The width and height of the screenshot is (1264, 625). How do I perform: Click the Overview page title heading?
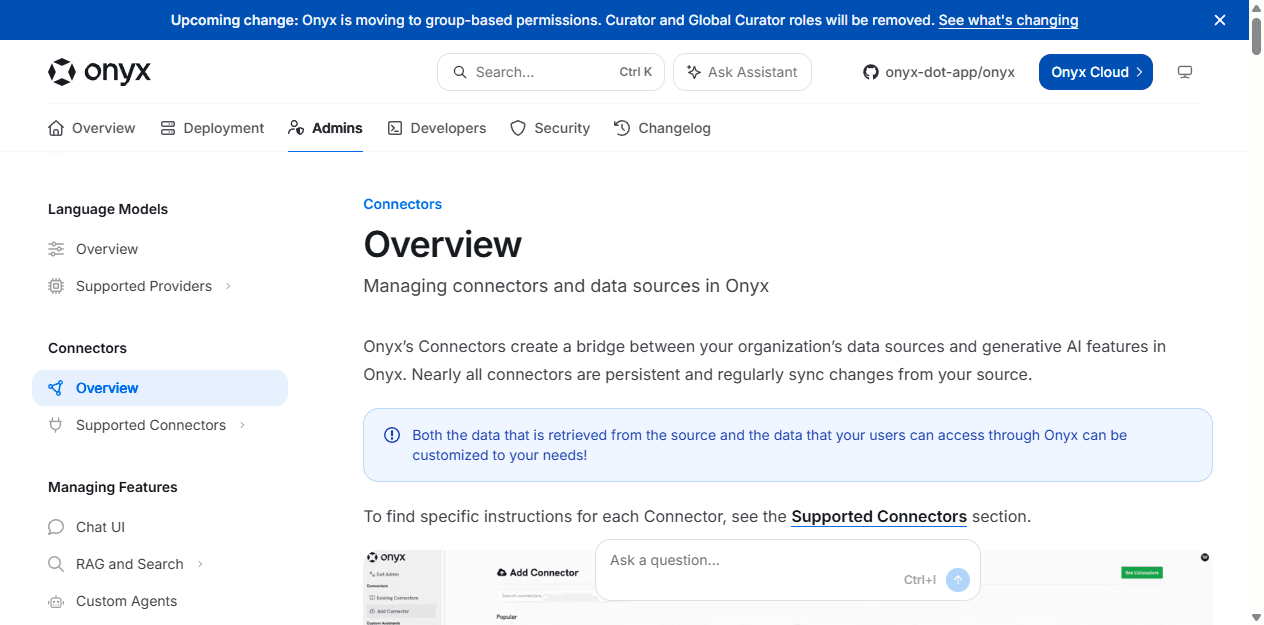point(443,245)
